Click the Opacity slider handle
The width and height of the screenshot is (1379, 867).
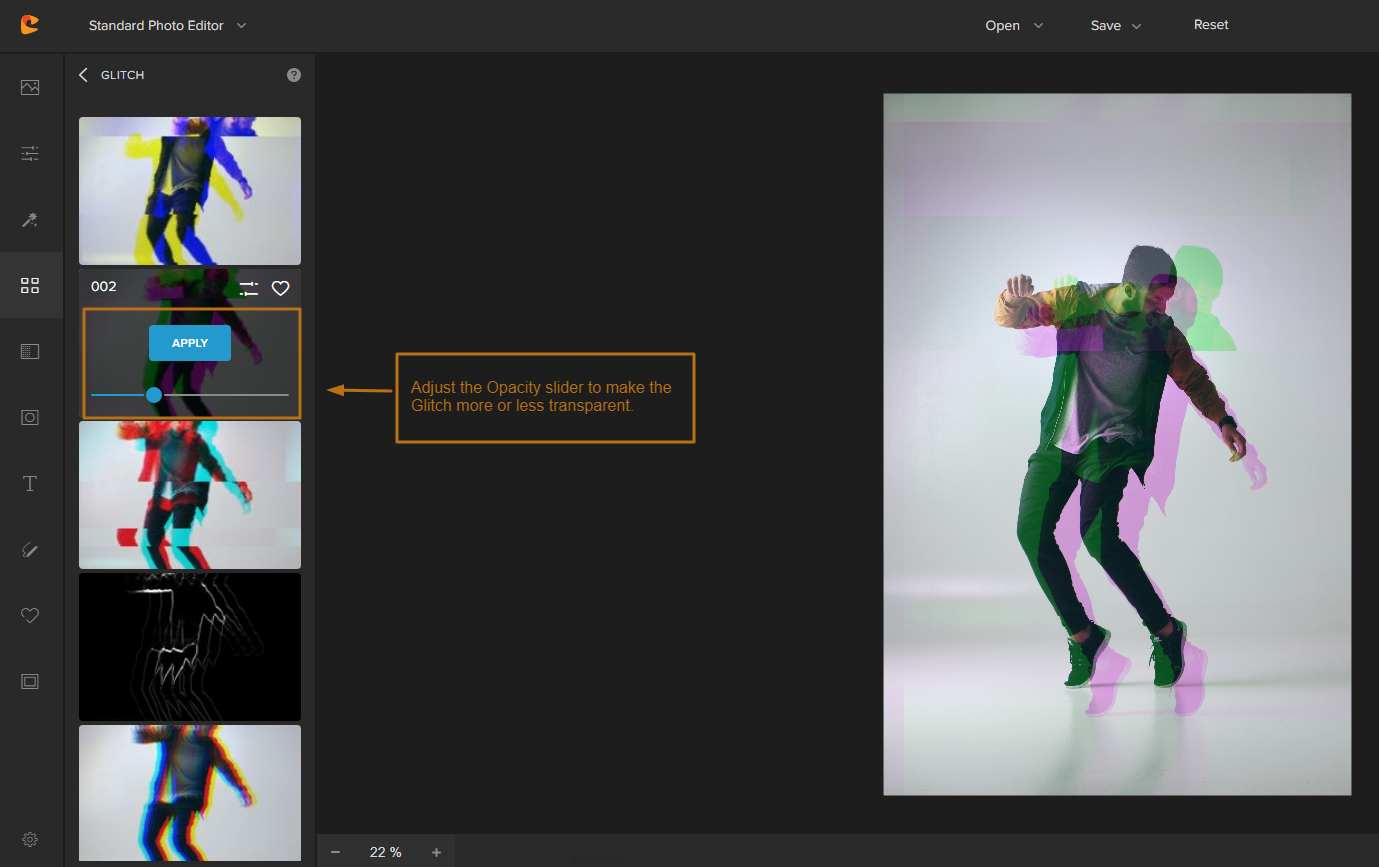pyautogui.click(x=154, y=395)
